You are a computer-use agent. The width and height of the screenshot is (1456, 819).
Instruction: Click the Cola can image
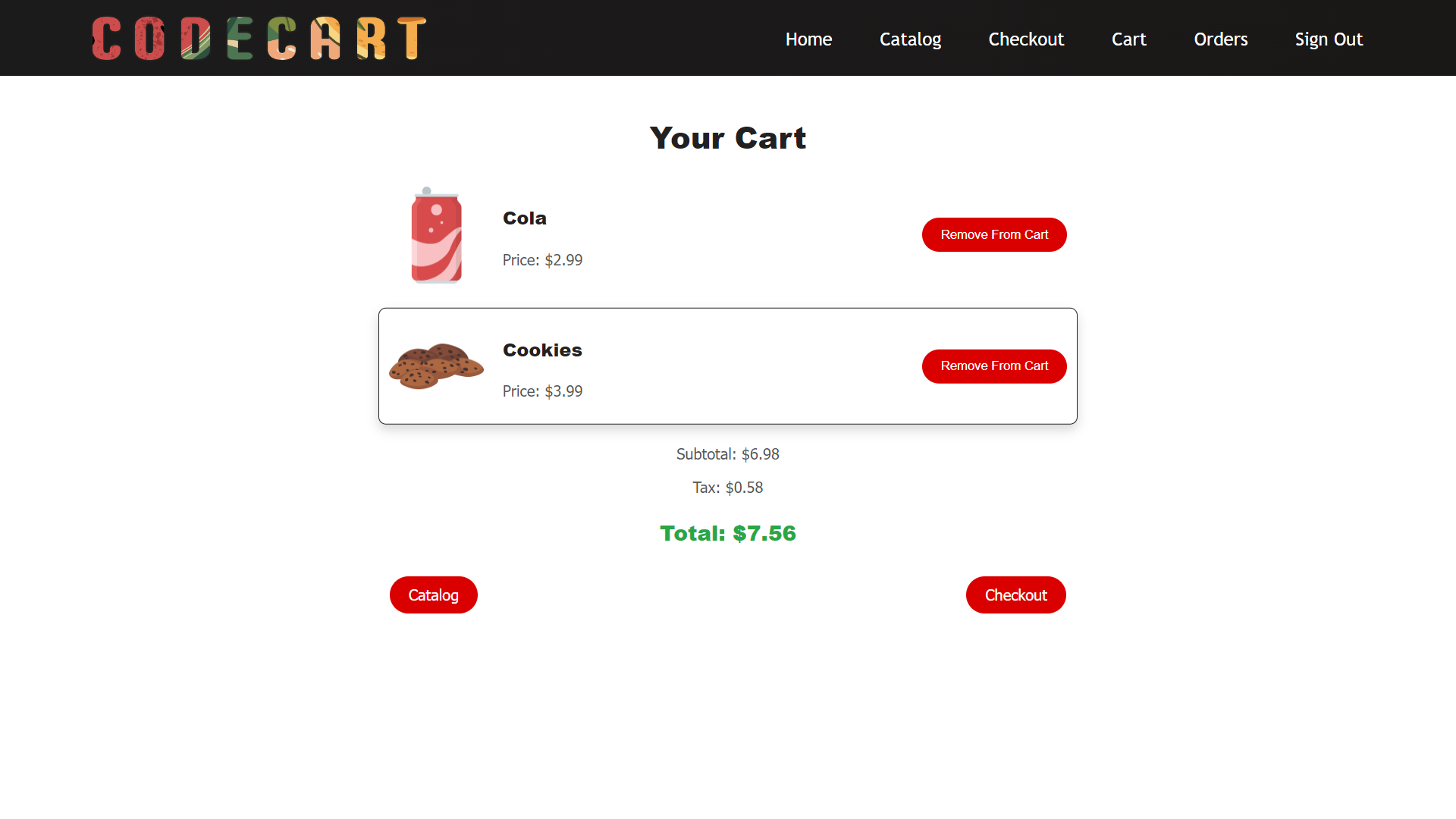[436, 235]
